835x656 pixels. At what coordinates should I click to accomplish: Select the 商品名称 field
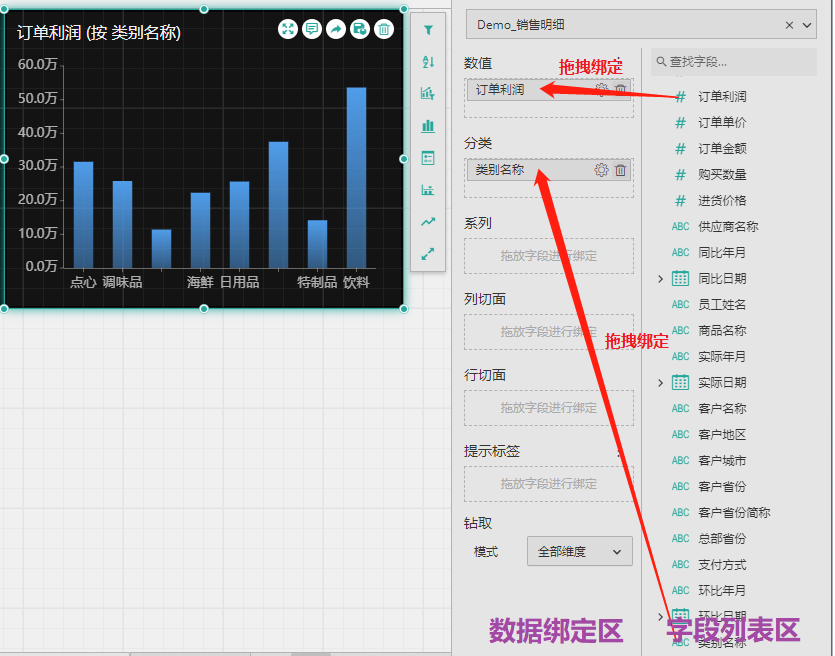pos(722,331)
